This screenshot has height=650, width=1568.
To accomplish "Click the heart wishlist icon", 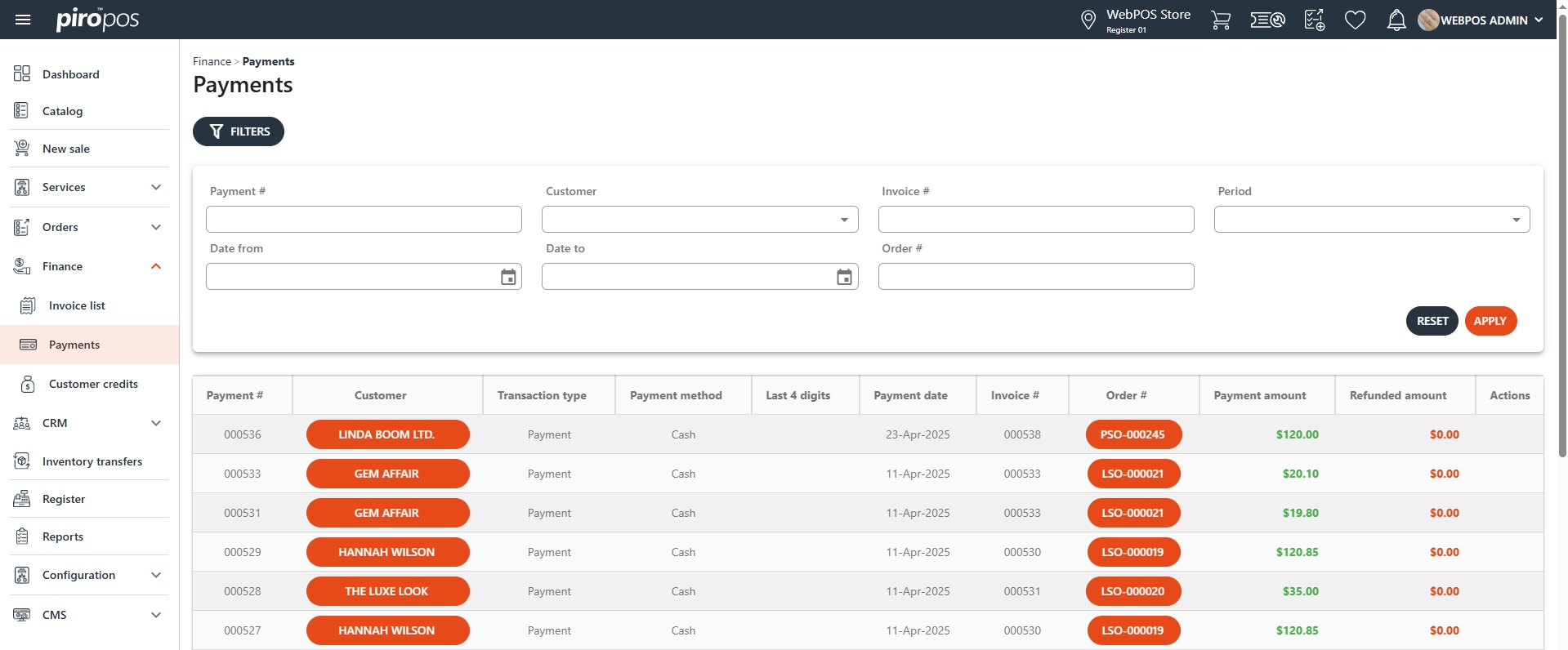I will (x=1355, y=20).
